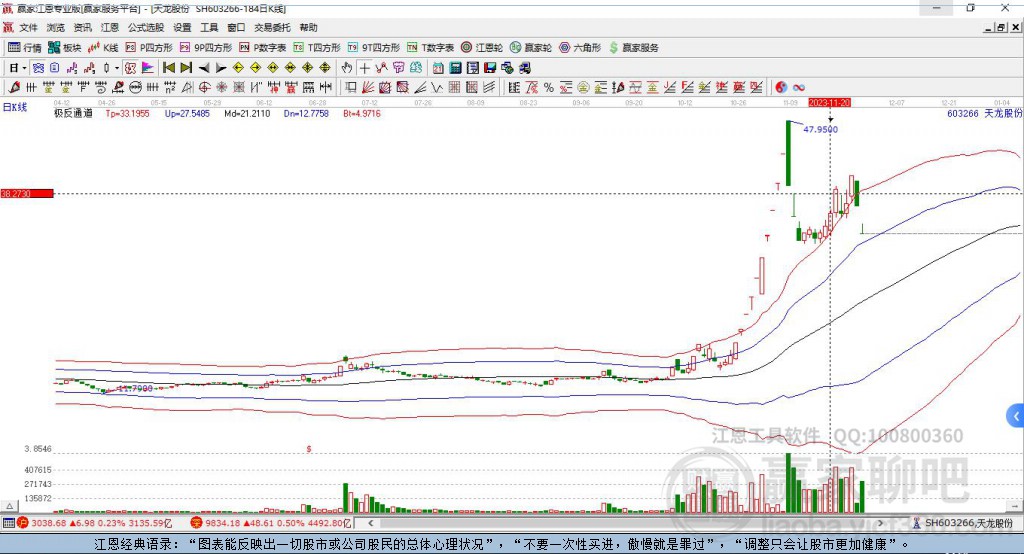Open the P四方形 tool
Screen dimensions: 1024x554
(149, 48)
